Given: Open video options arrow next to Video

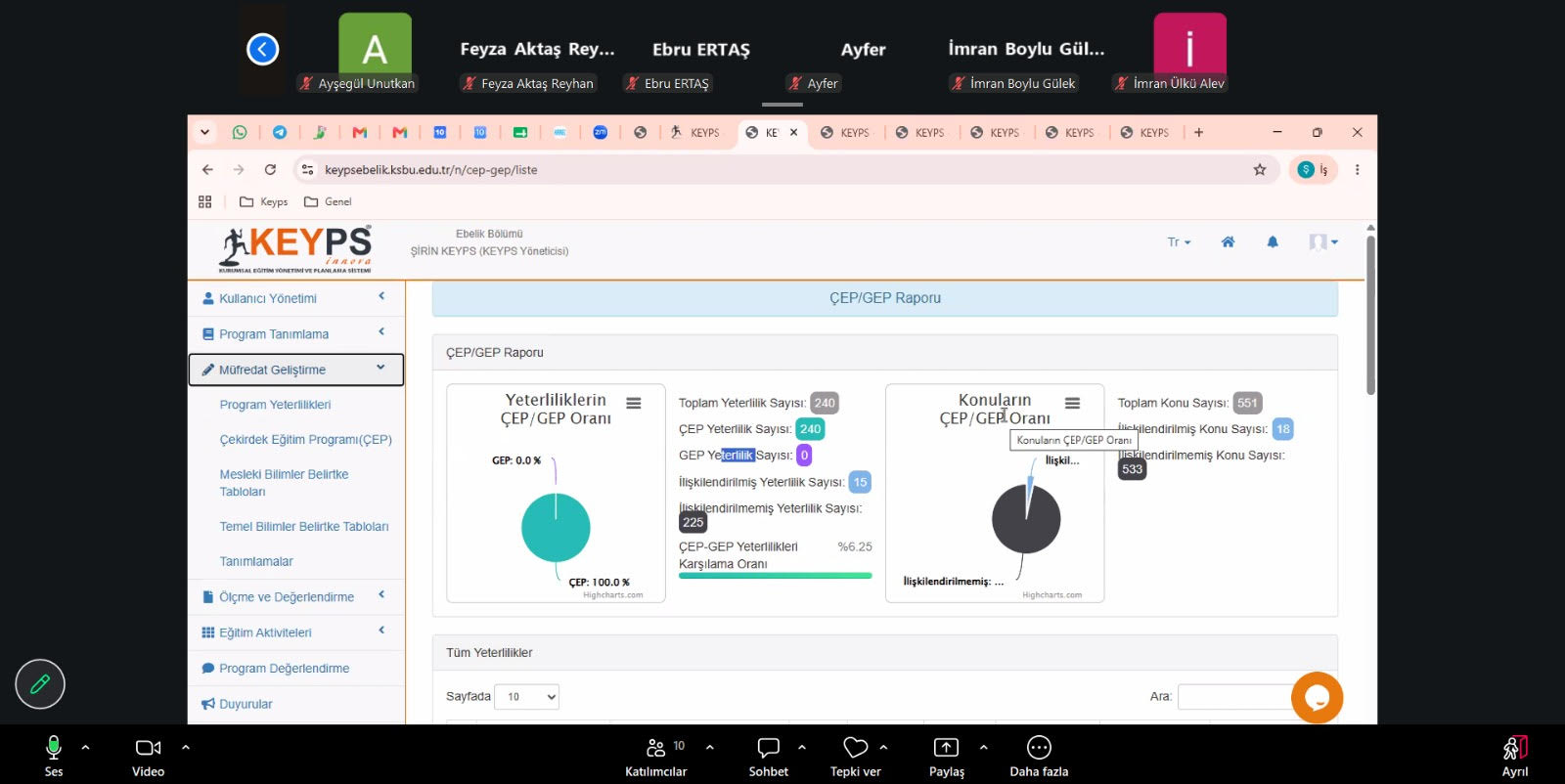Looking at the screenshot, I should click(186, 747).
